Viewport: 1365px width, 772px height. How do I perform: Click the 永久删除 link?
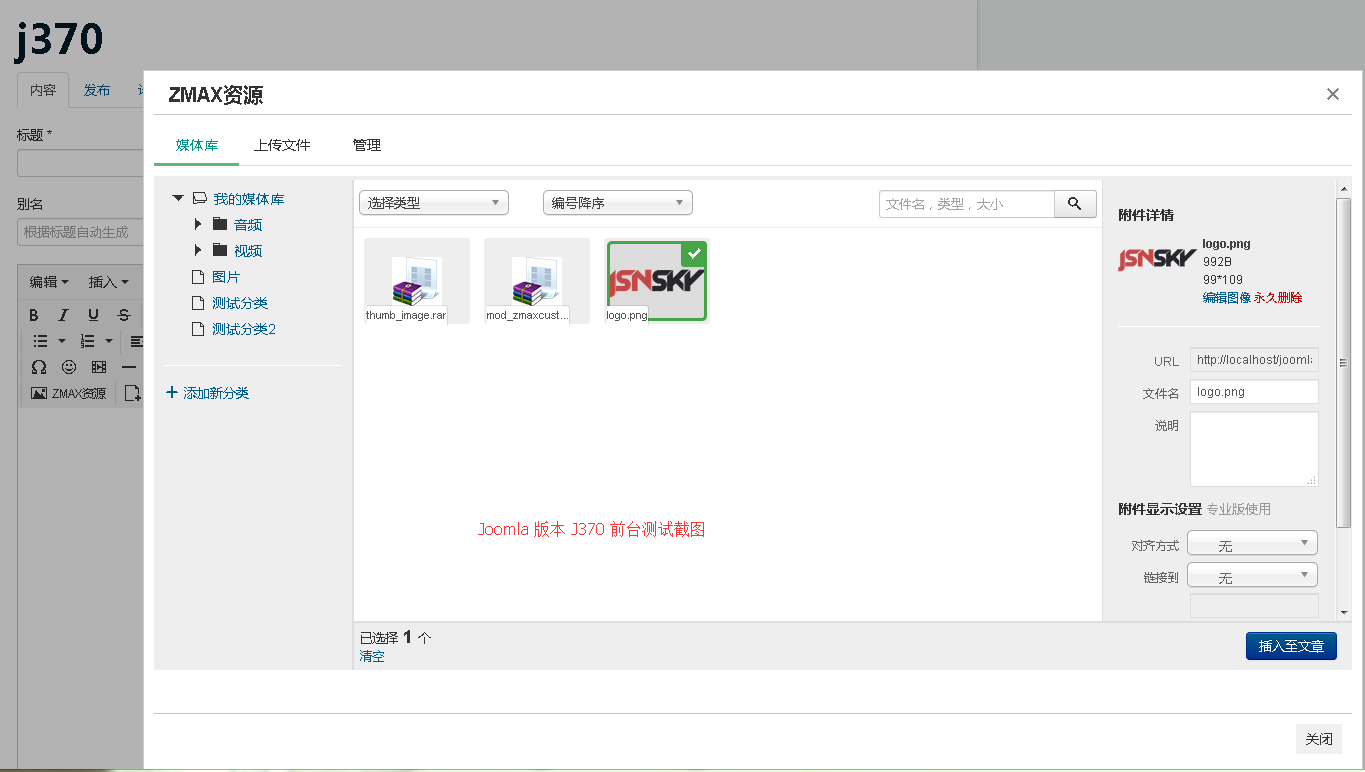tap(1278, 298)
